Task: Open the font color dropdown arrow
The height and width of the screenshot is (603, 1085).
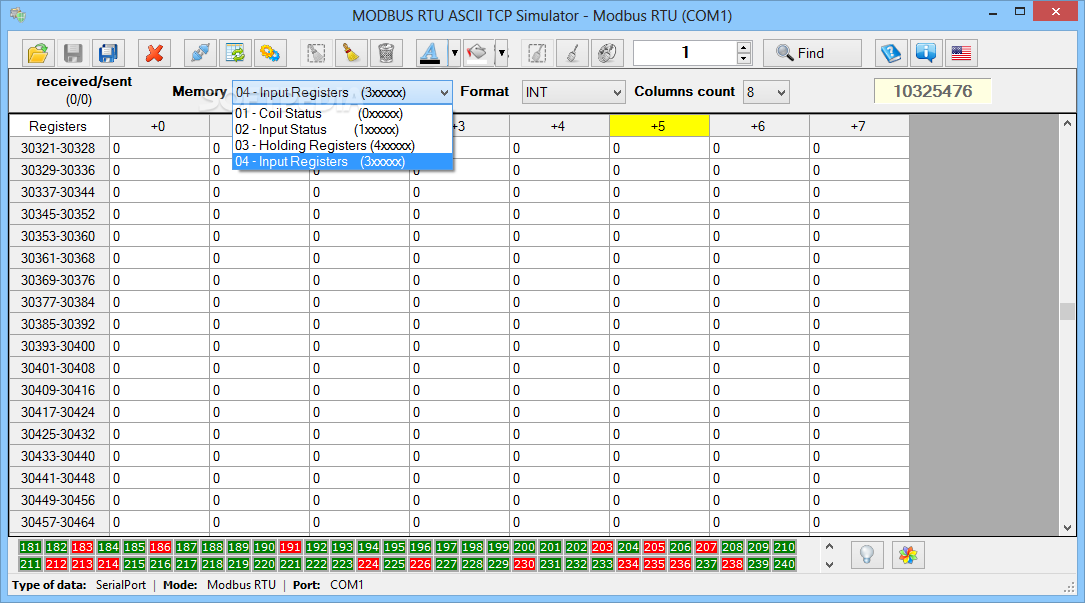Action: point(455,53)
